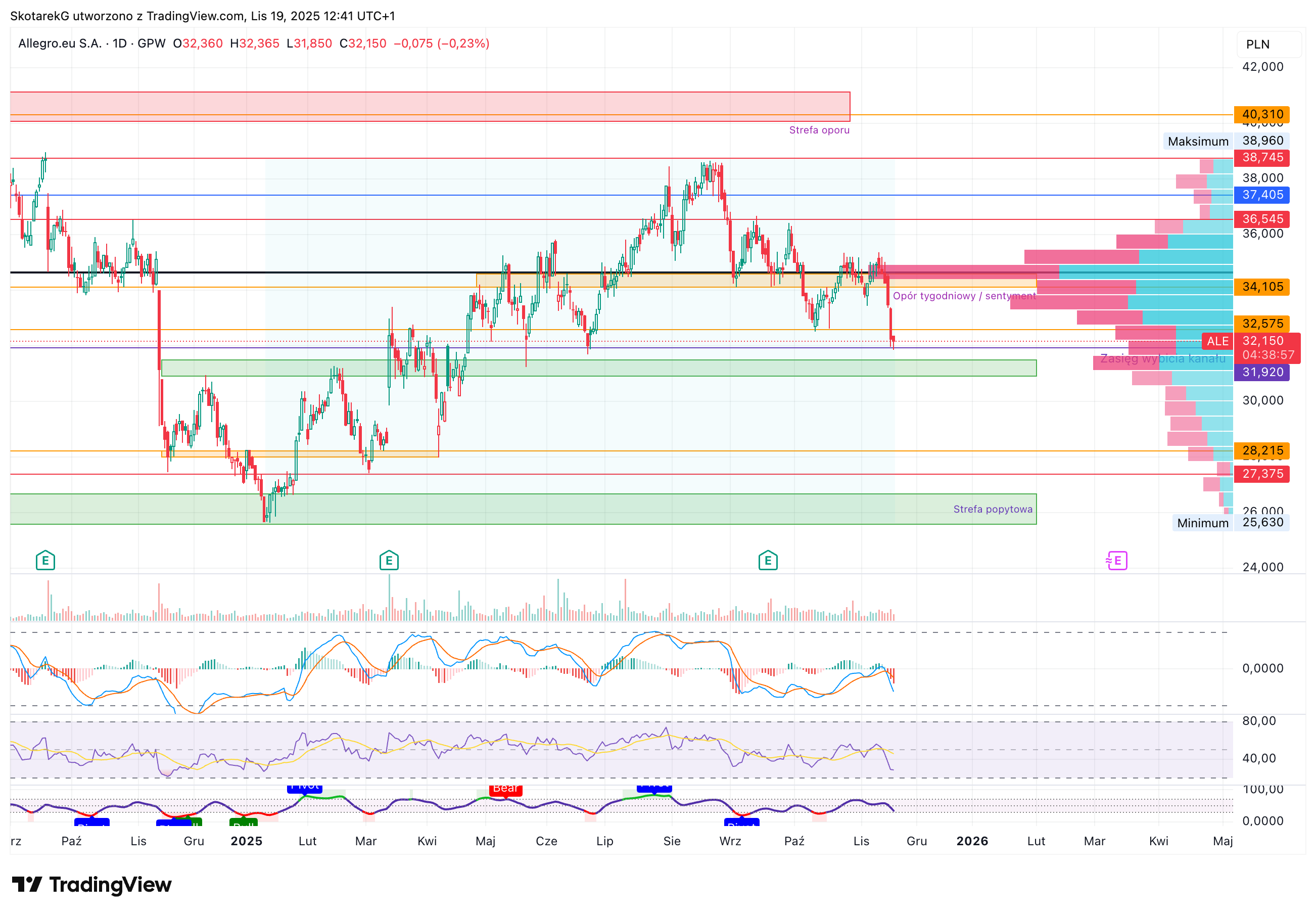Click the SkotarekG attribution line

click(202, 16)
